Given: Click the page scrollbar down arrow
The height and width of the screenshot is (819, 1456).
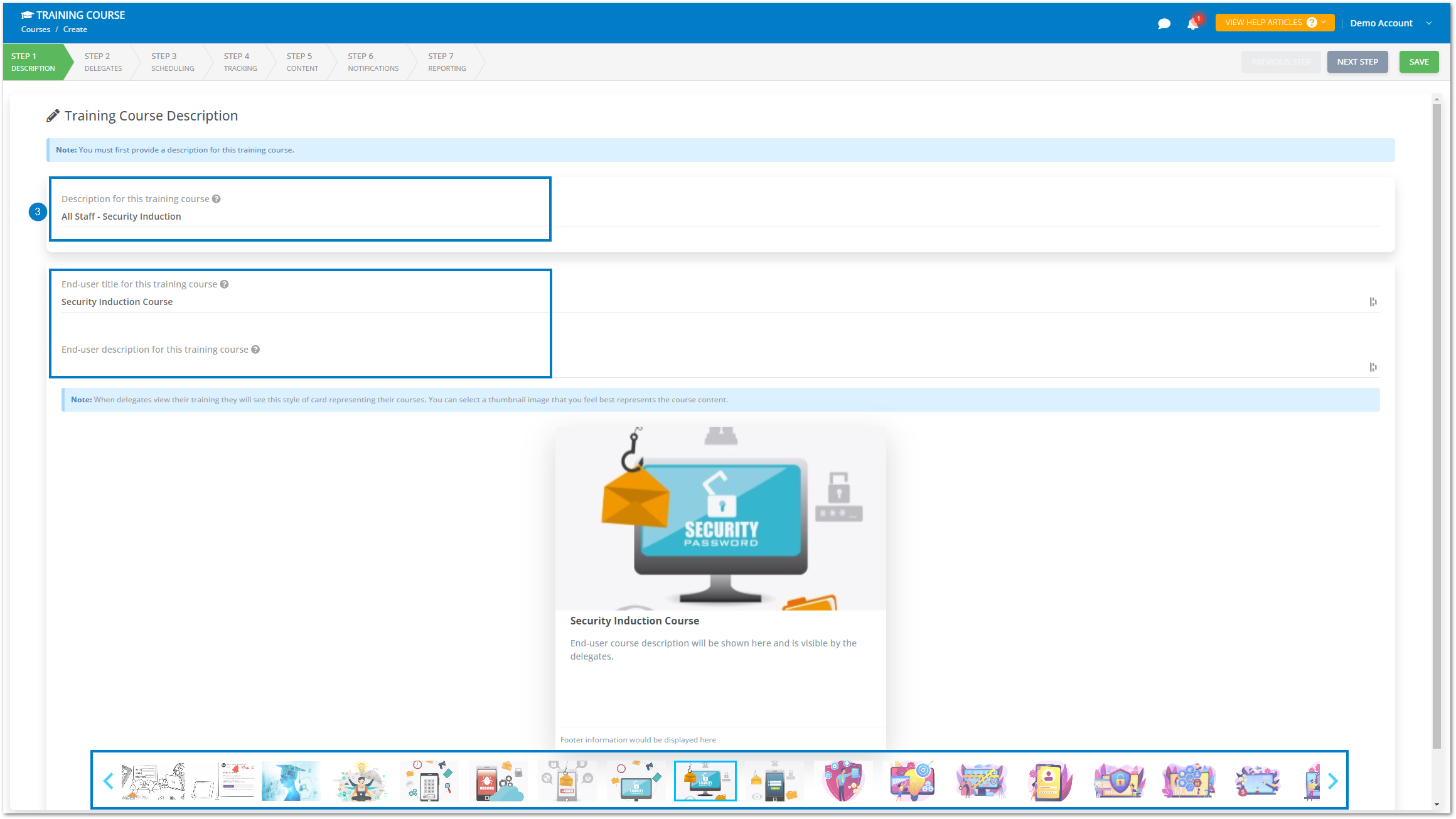Looking at the screenshot, I should point(1437,805).
